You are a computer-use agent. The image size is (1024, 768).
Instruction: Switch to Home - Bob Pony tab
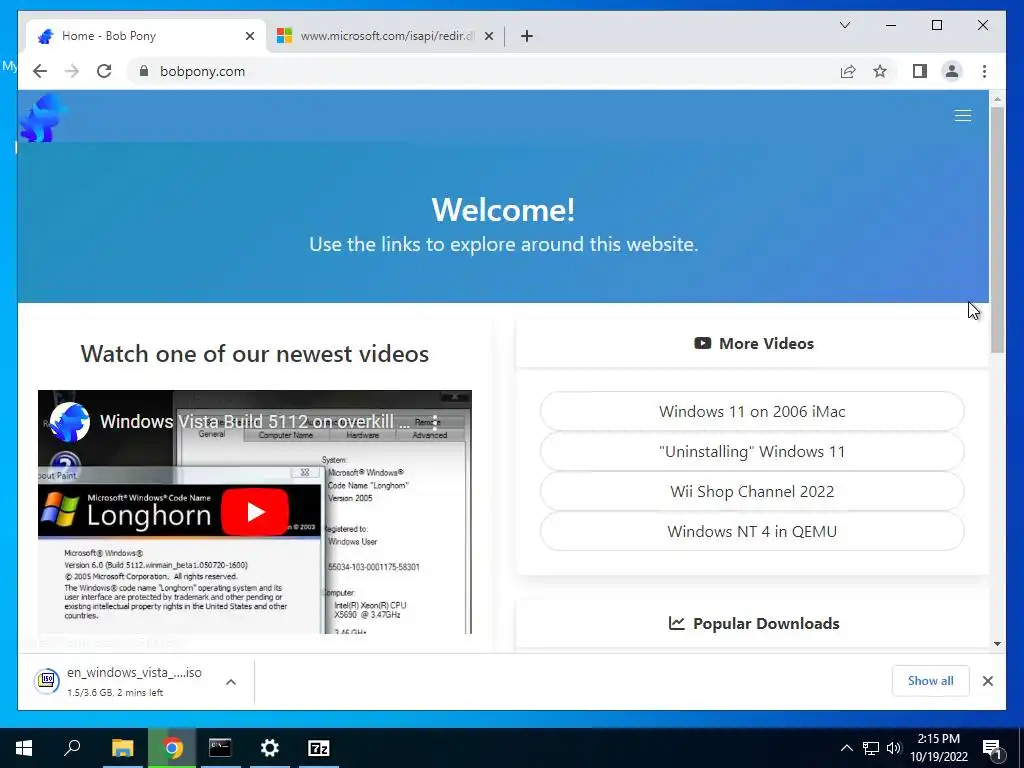(147, 36)
